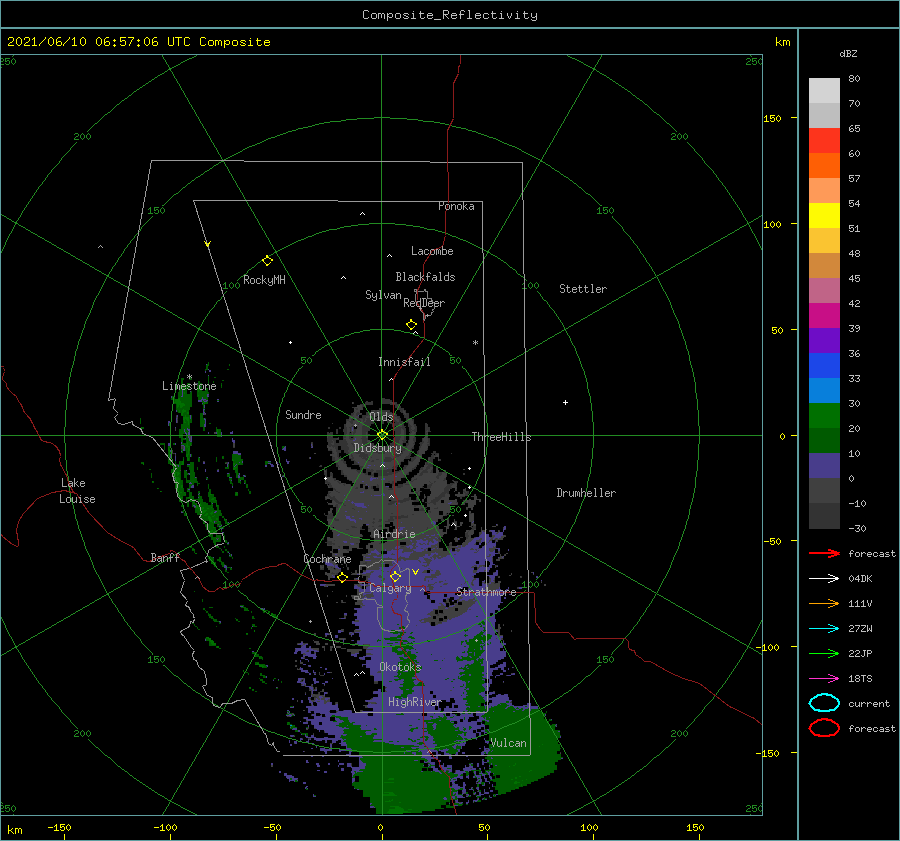This screenshot has width=900, height=841.
Task: Select the Strathmore label
Action: pyautogui.click(x=486, y=592)
